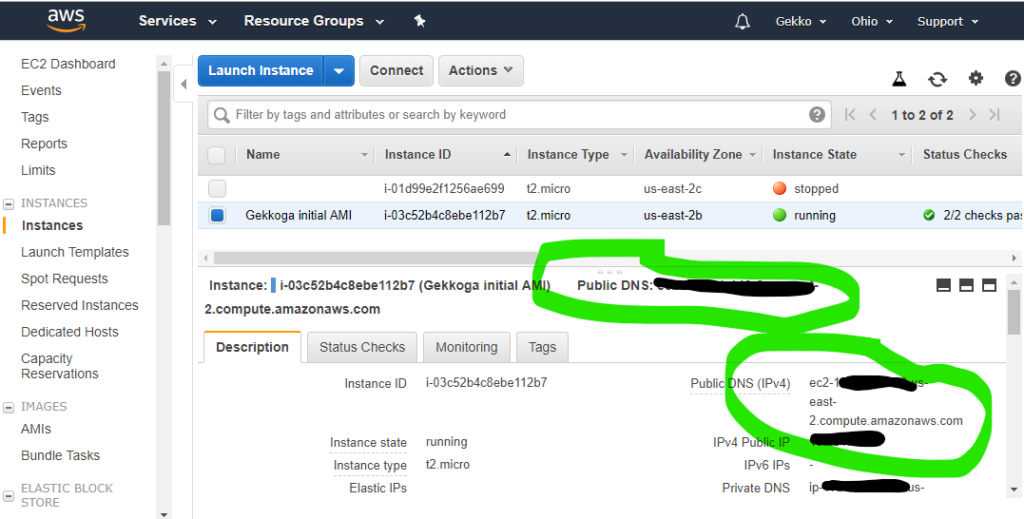Click the Connect button
The image size is (1024, 519).
point(396,71)
